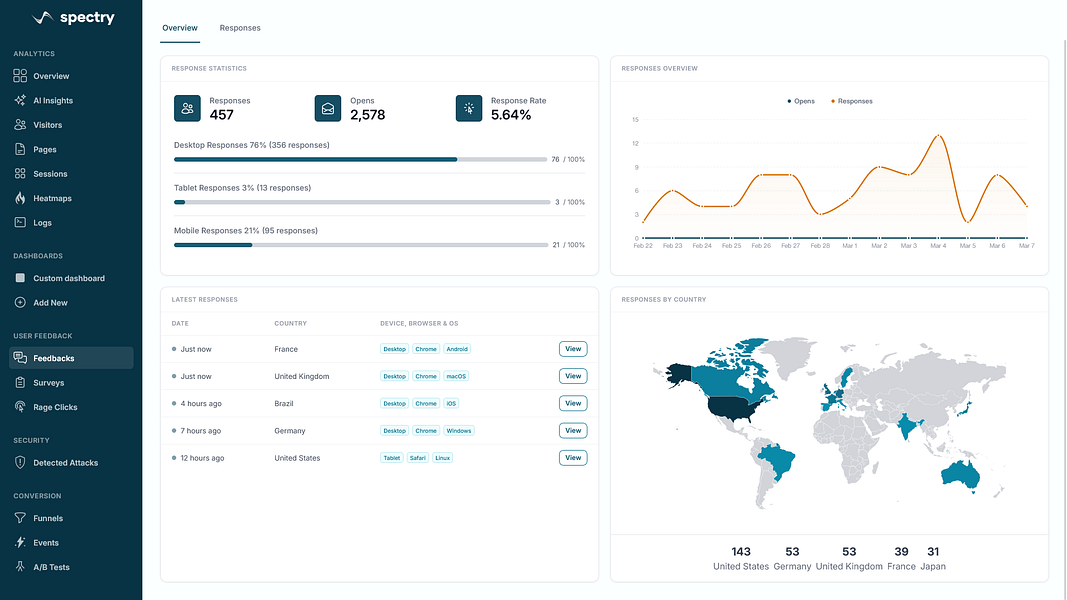Toggle the Opens series in chart legend

(x=801, y=101)
